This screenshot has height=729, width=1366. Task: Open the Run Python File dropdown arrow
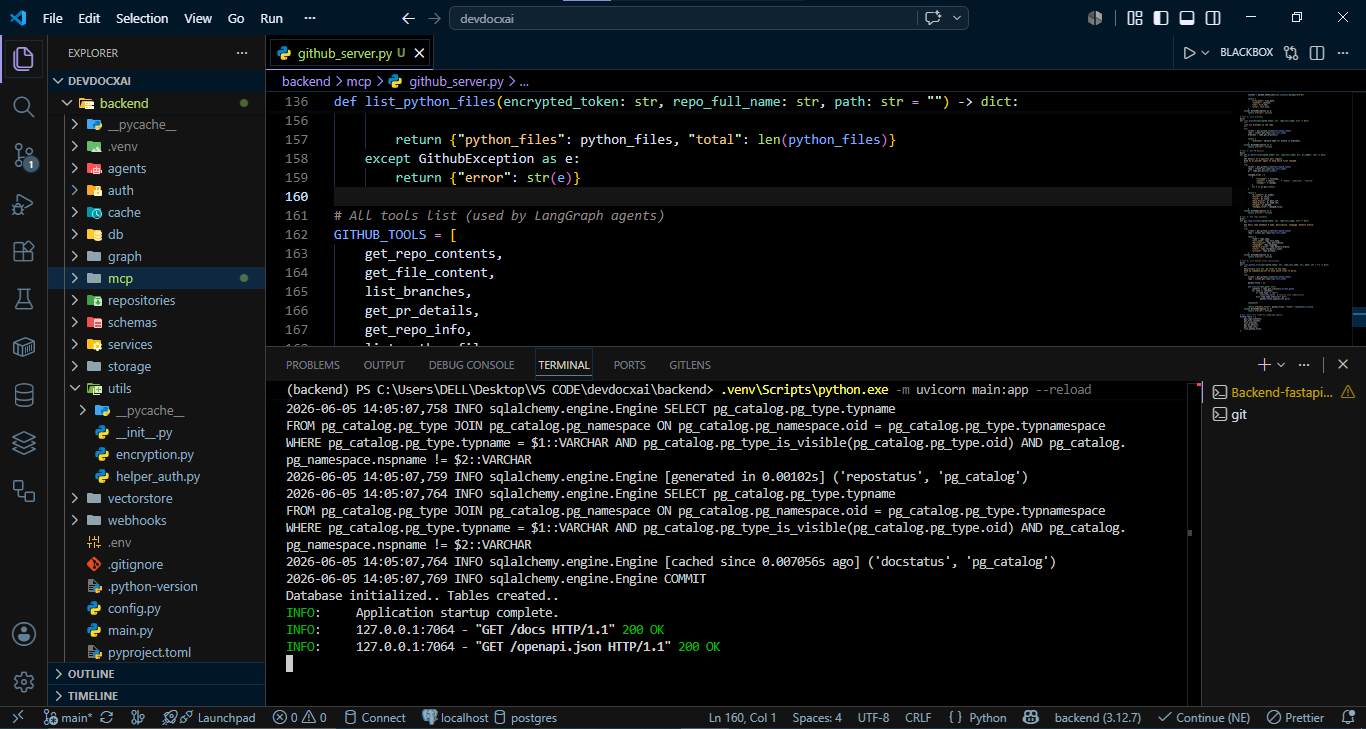pyautogui.click(x=1205, y=53)
